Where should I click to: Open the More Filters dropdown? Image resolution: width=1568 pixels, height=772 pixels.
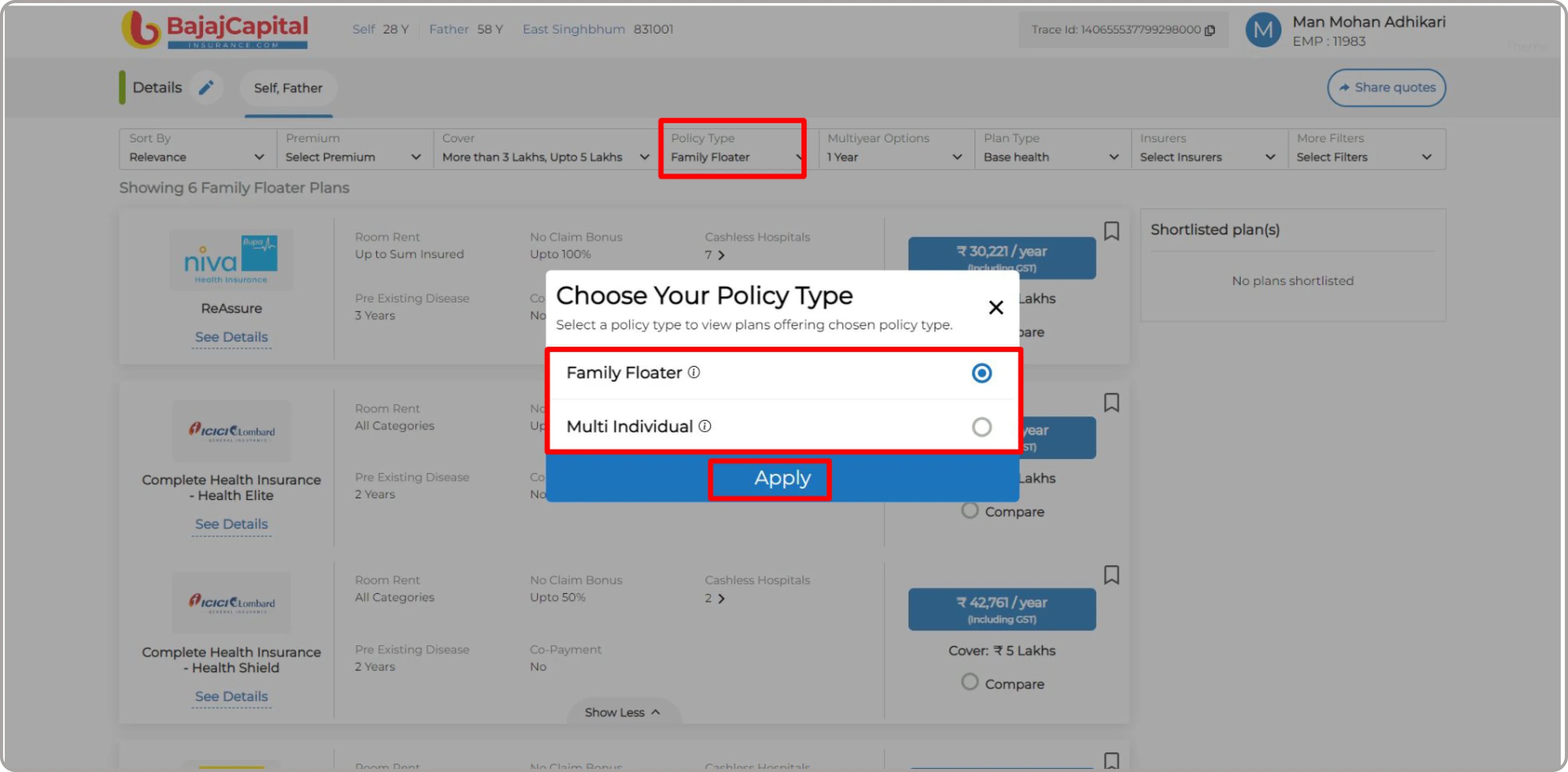(x=1366, y=149)
